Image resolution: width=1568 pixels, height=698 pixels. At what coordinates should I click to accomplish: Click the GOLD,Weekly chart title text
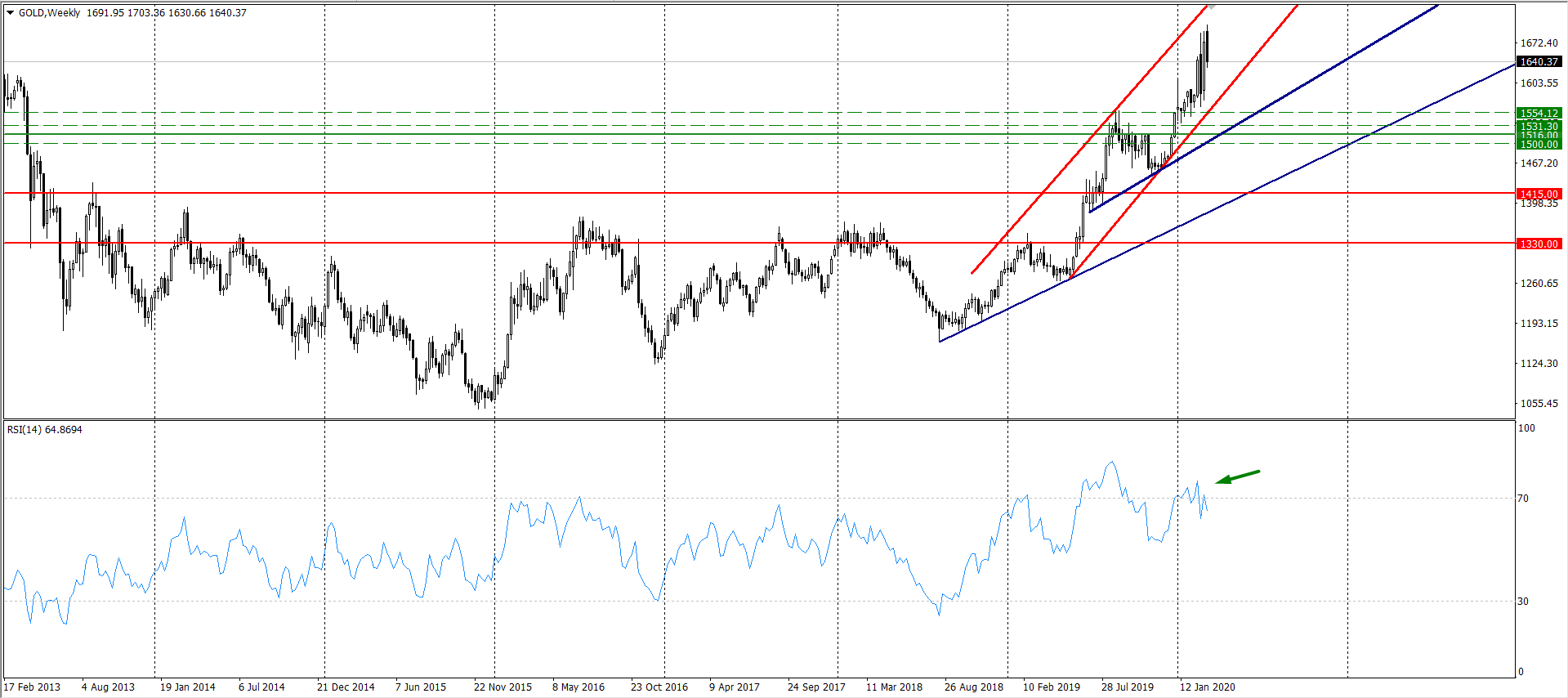pyautogui.click(x=50, y=13)
